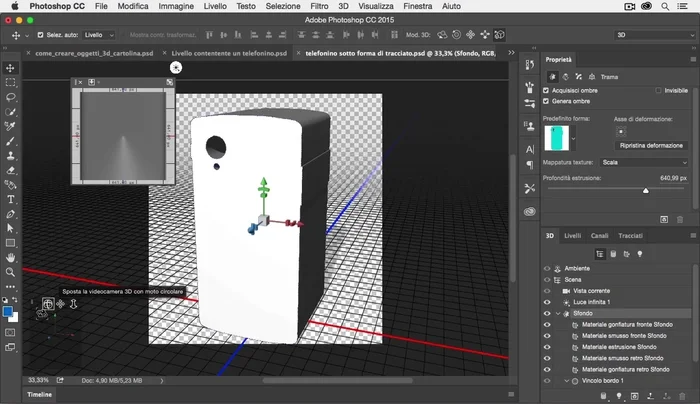
Task: Uncheck Acquisisci ombre checkbox
Action: (x=546, y=90)
